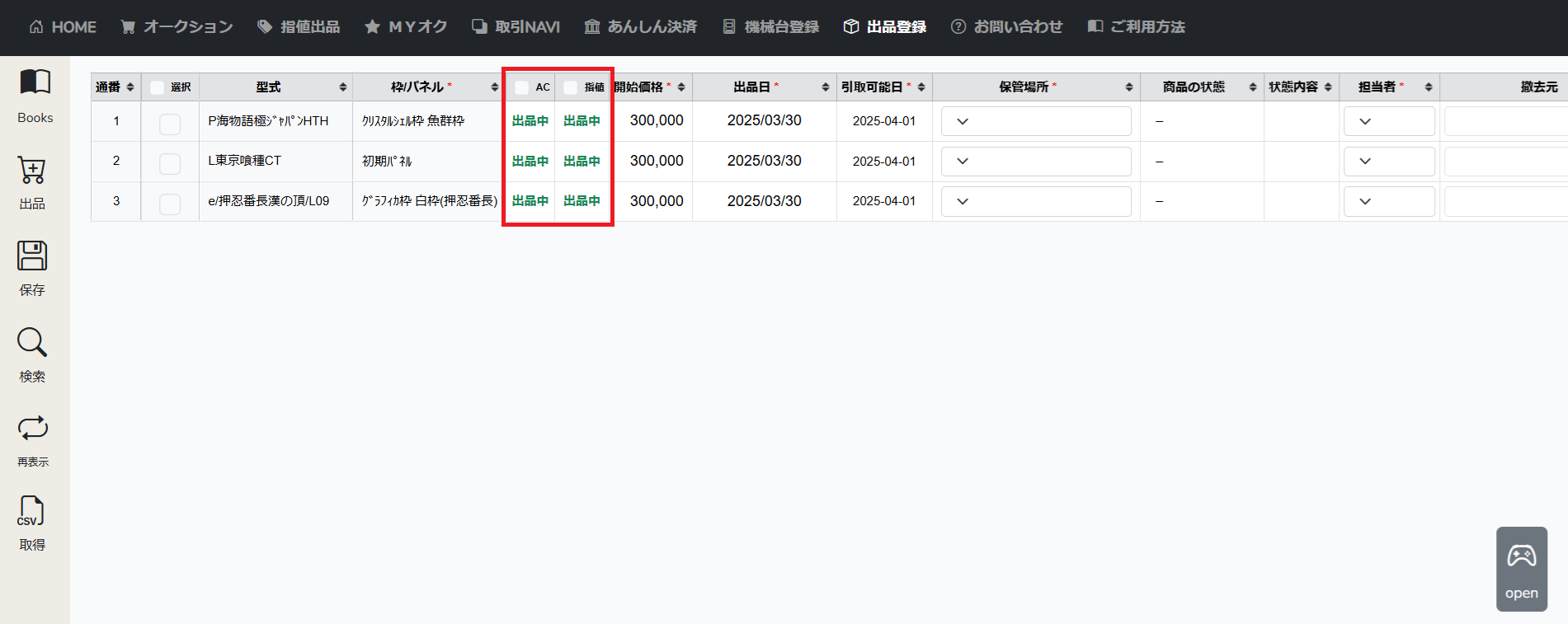Open 保管場所 dropdown for row 3

point(1036,201)
